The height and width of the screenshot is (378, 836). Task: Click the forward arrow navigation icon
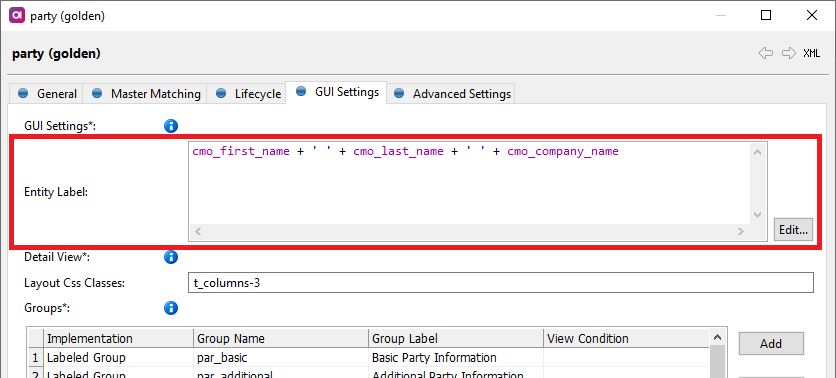(789, 53)
